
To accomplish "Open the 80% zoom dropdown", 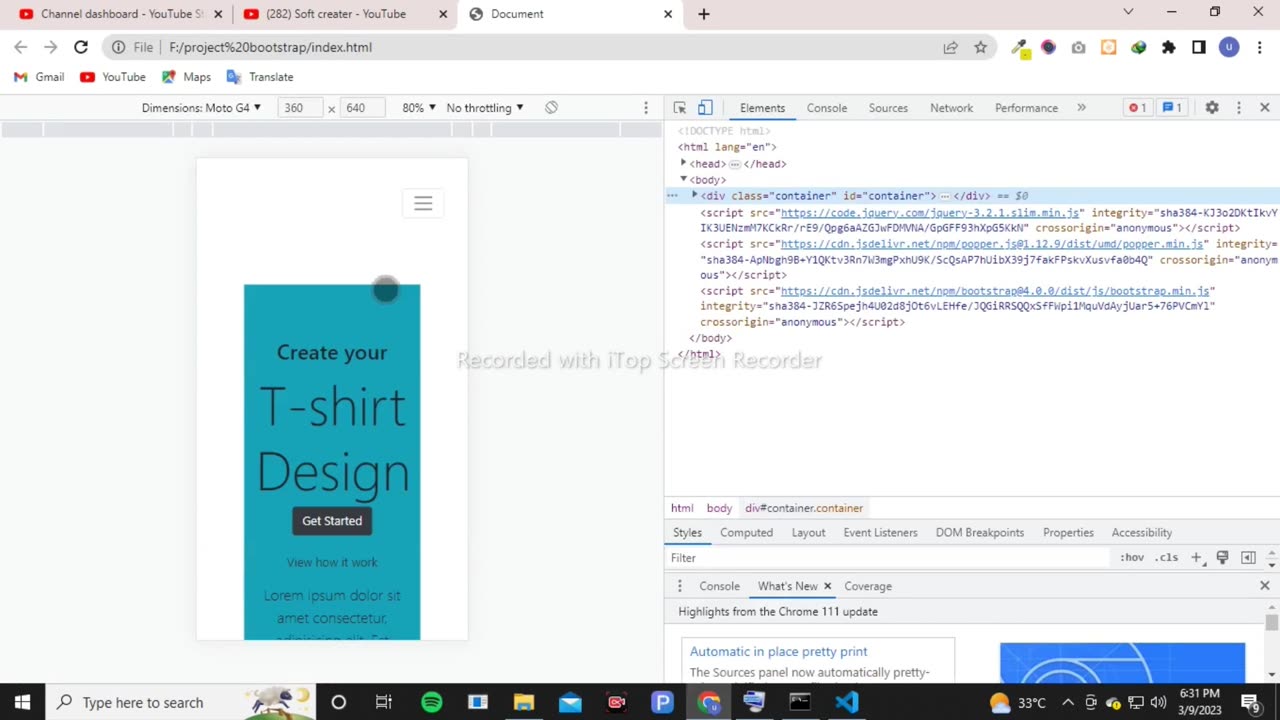I will pyautogui.click(x=418, y=108).
